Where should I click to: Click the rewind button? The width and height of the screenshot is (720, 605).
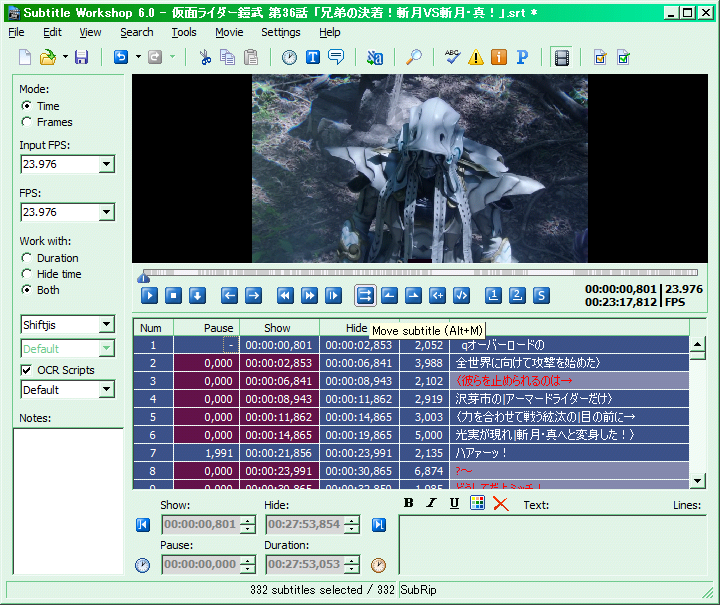(x=285, y=296)
